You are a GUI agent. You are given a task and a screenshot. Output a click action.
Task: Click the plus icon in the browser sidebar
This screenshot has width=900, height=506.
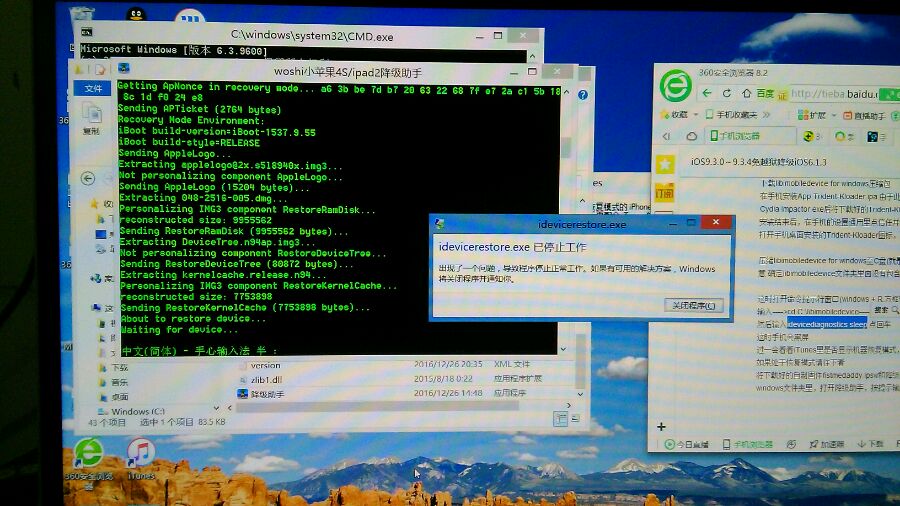pos(661,426)
